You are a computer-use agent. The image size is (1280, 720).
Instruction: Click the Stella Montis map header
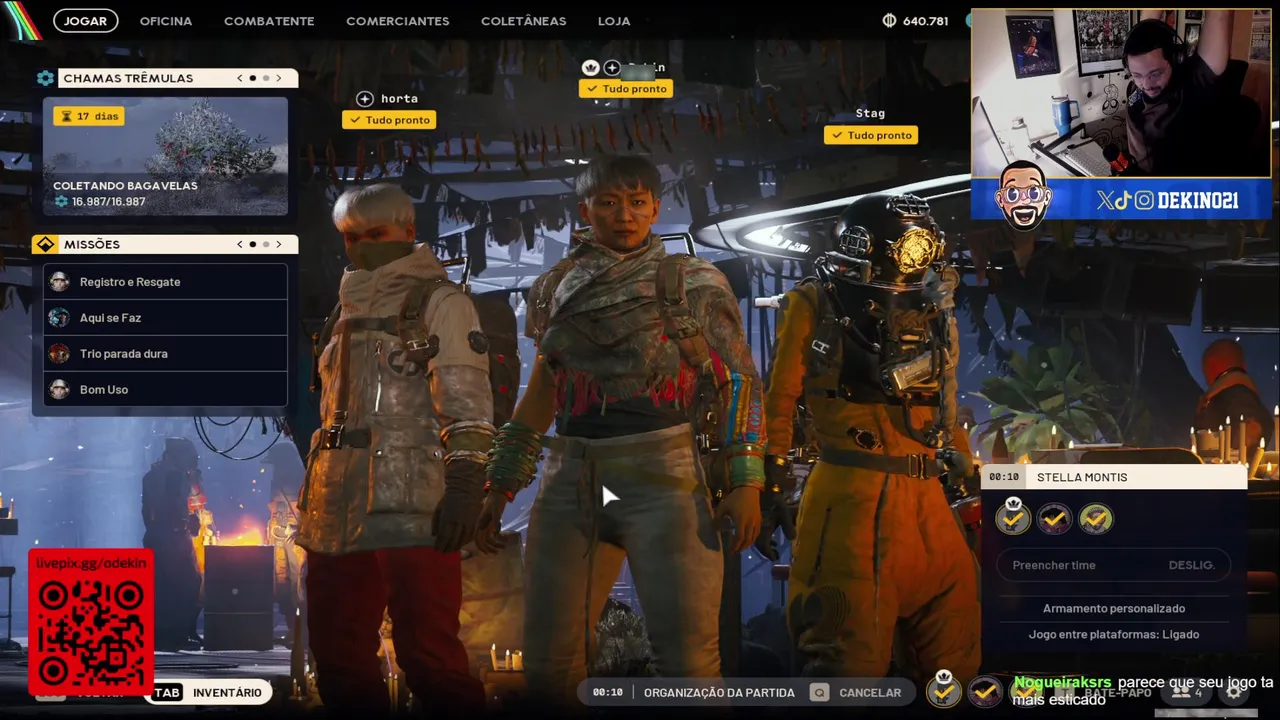pos(1114,477)
